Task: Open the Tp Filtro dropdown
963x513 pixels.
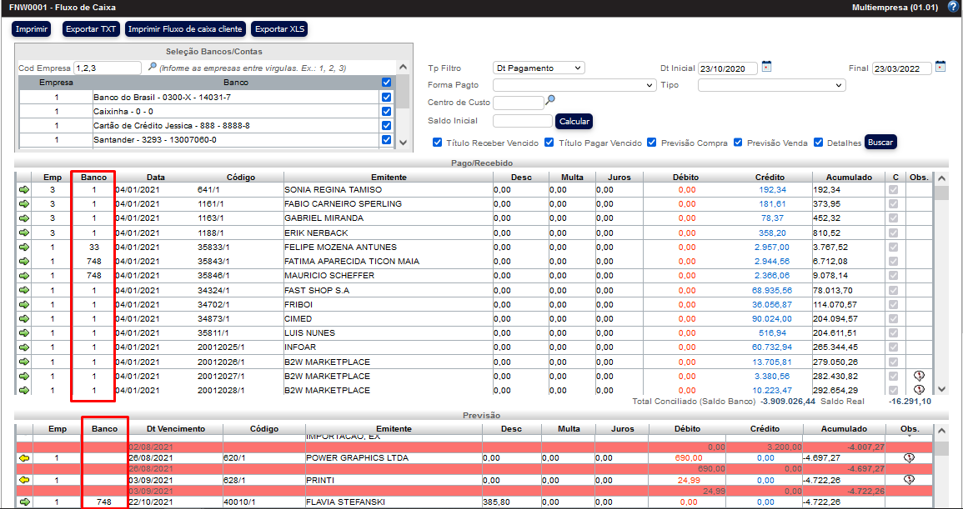Action: pyautogui.click(x=539, y=68)
